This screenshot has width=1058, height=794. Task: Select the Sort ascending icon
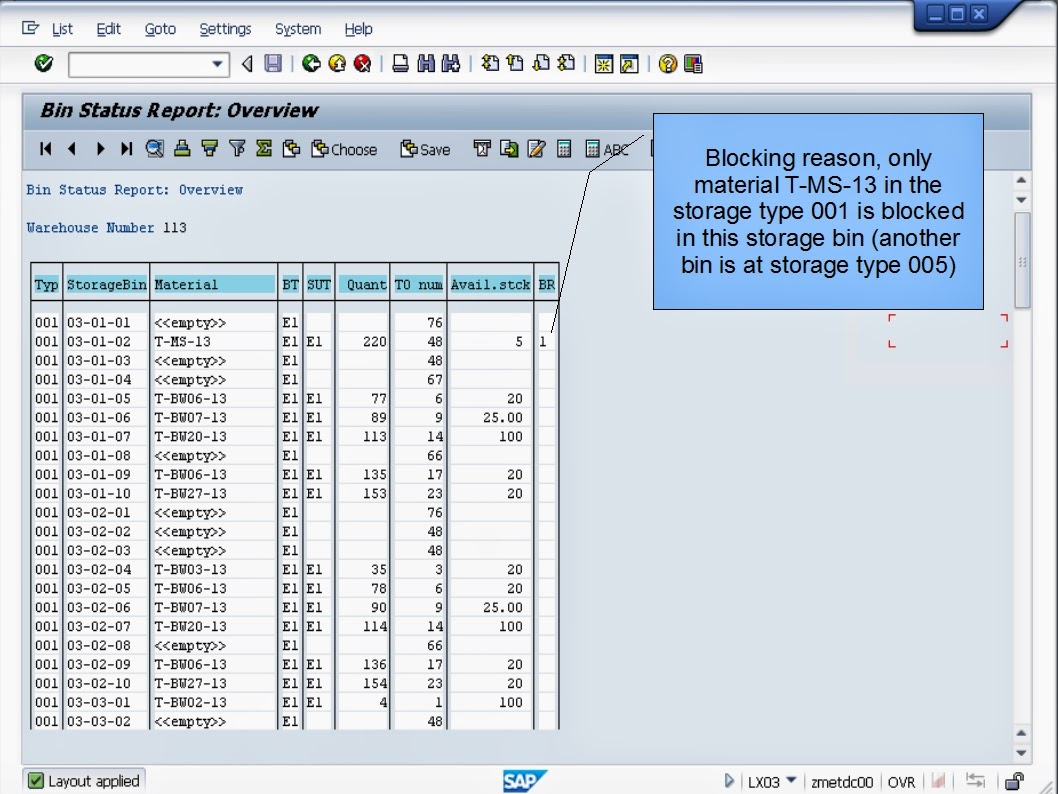(x=208, y=149)
